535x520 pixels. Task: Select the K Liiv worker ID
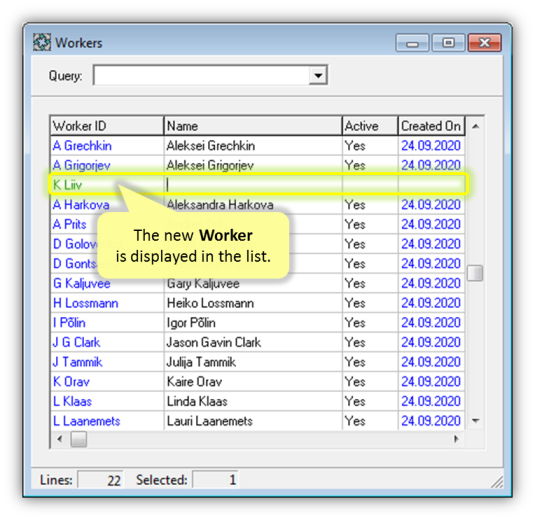(x=68, y=185)
